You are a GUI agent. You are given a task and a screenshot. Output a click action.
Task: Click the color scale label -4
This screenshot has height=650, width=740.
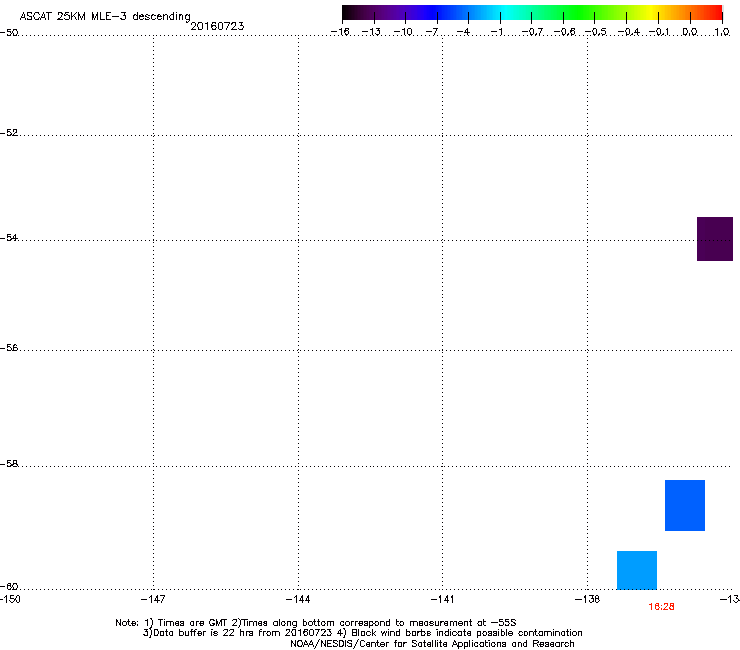[463, 32]
